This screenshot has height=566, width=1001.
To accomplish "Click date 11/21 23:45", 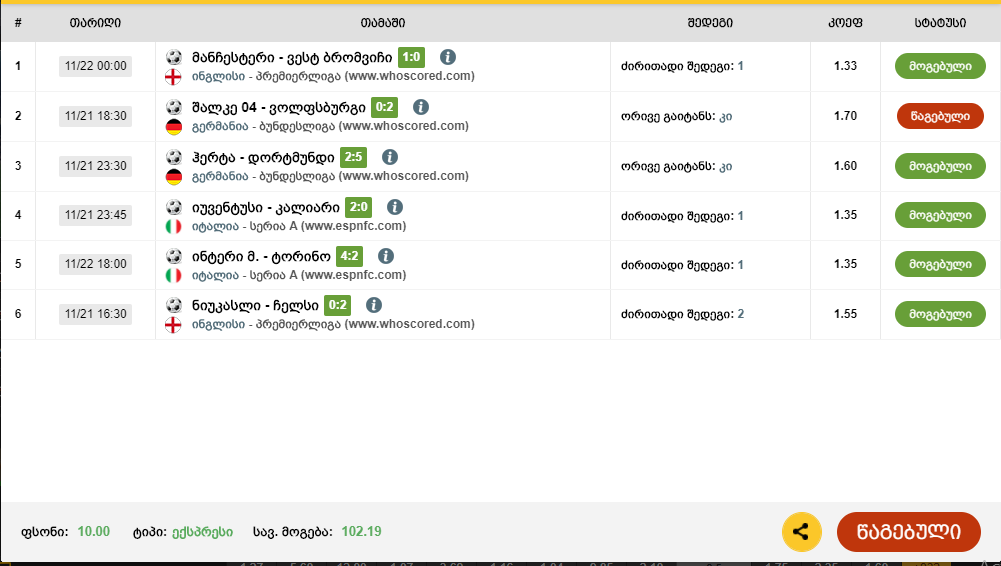I will (x=95, y=214).
